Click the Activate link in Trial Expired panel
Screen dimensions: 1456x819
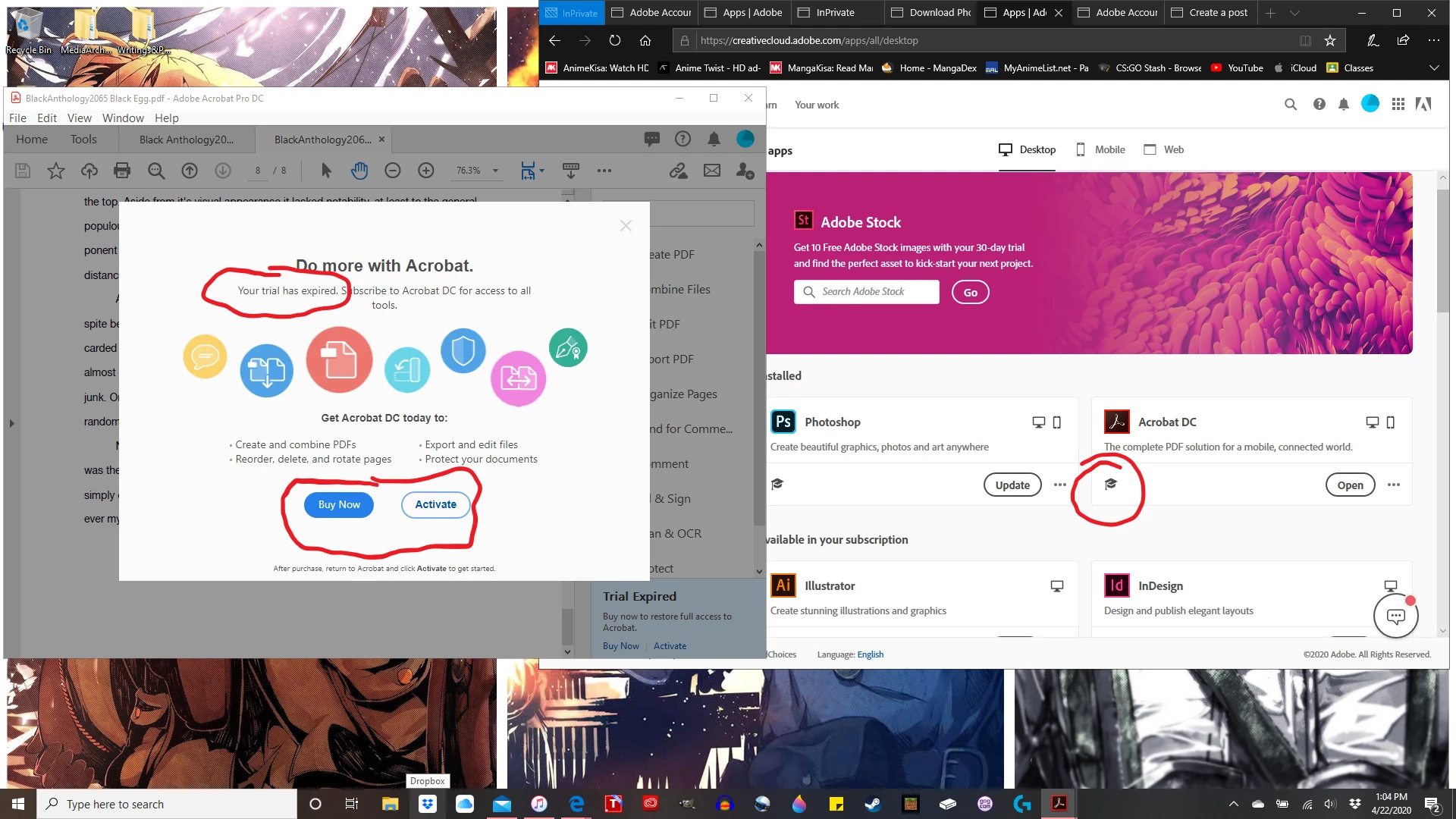(670, 646)
